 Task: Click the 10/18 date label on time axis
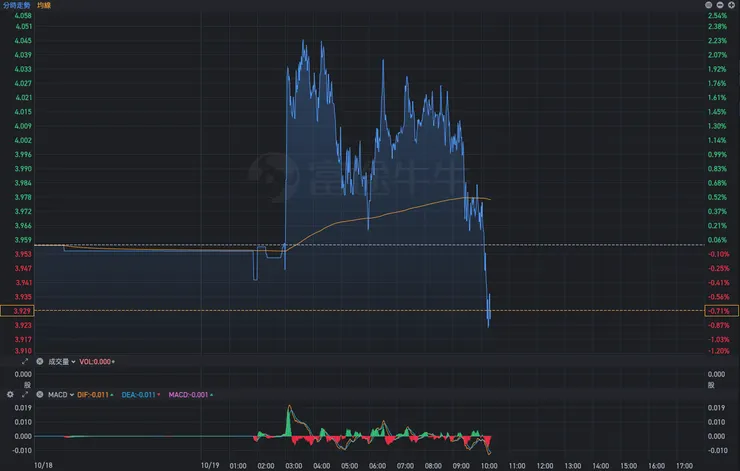(x=43, y=465)
